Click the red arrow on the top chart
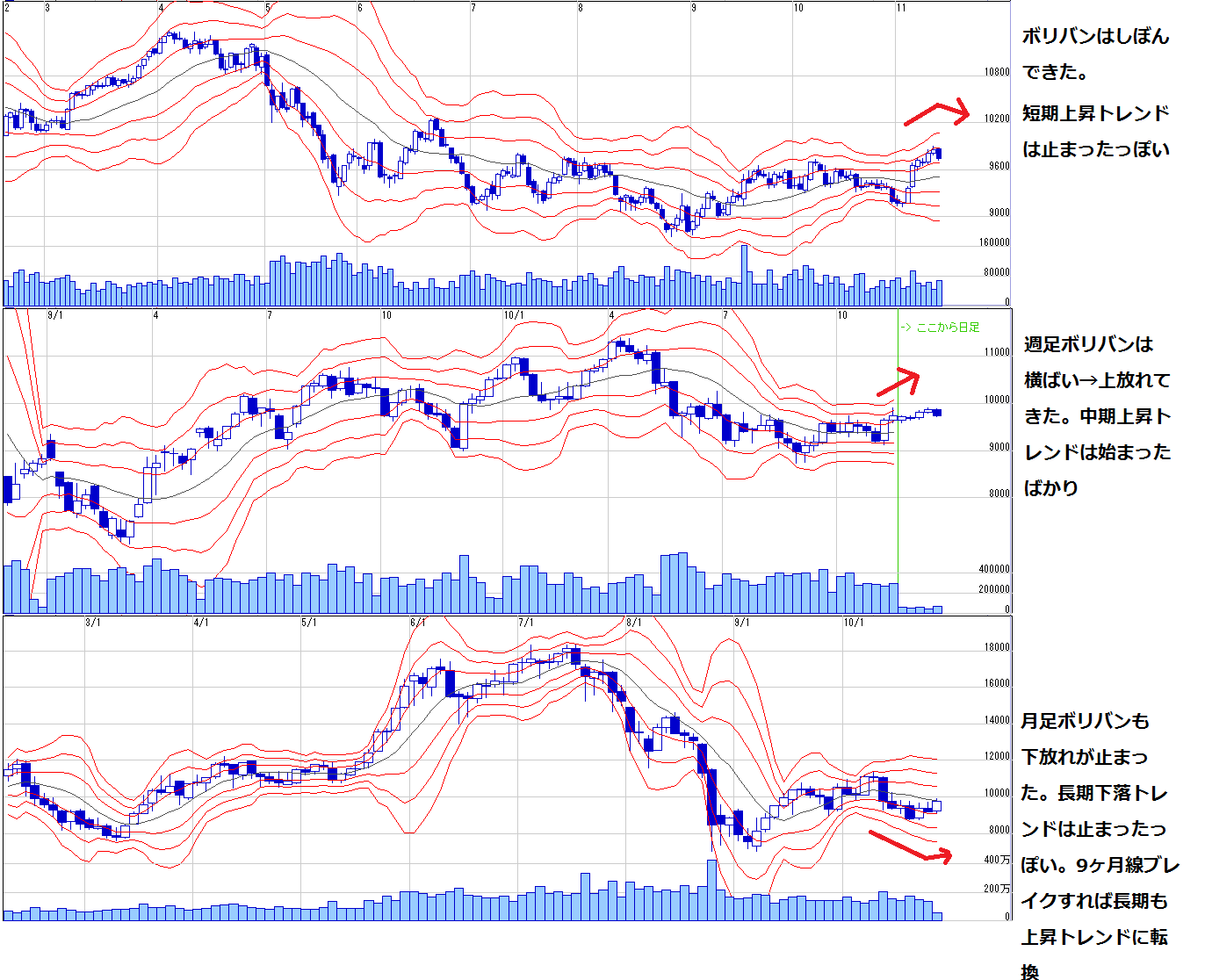 (936, 112)
